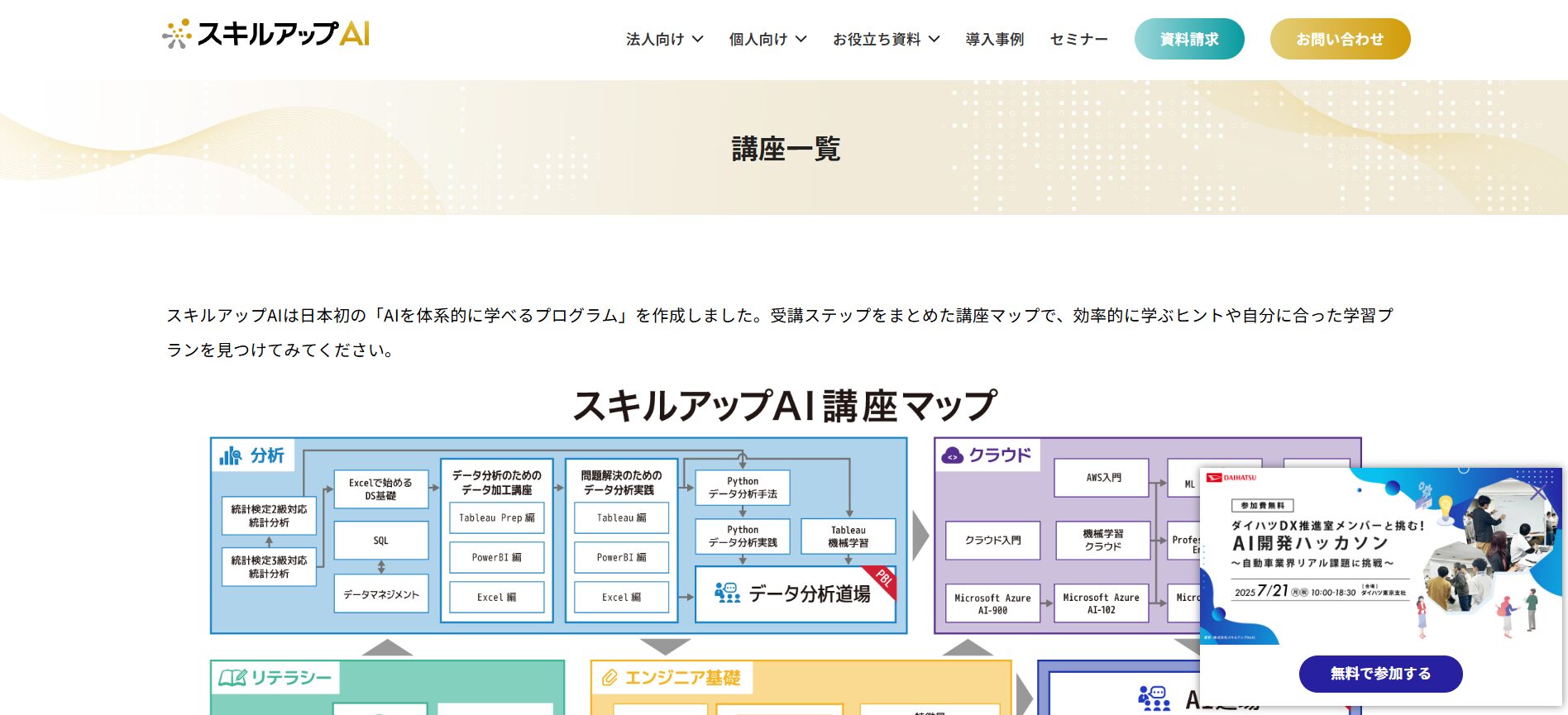Viewport: 1568px width, 715px height.
Task: Select Excel 編 in データ加工講座
Action: click(x=497, y=598)
